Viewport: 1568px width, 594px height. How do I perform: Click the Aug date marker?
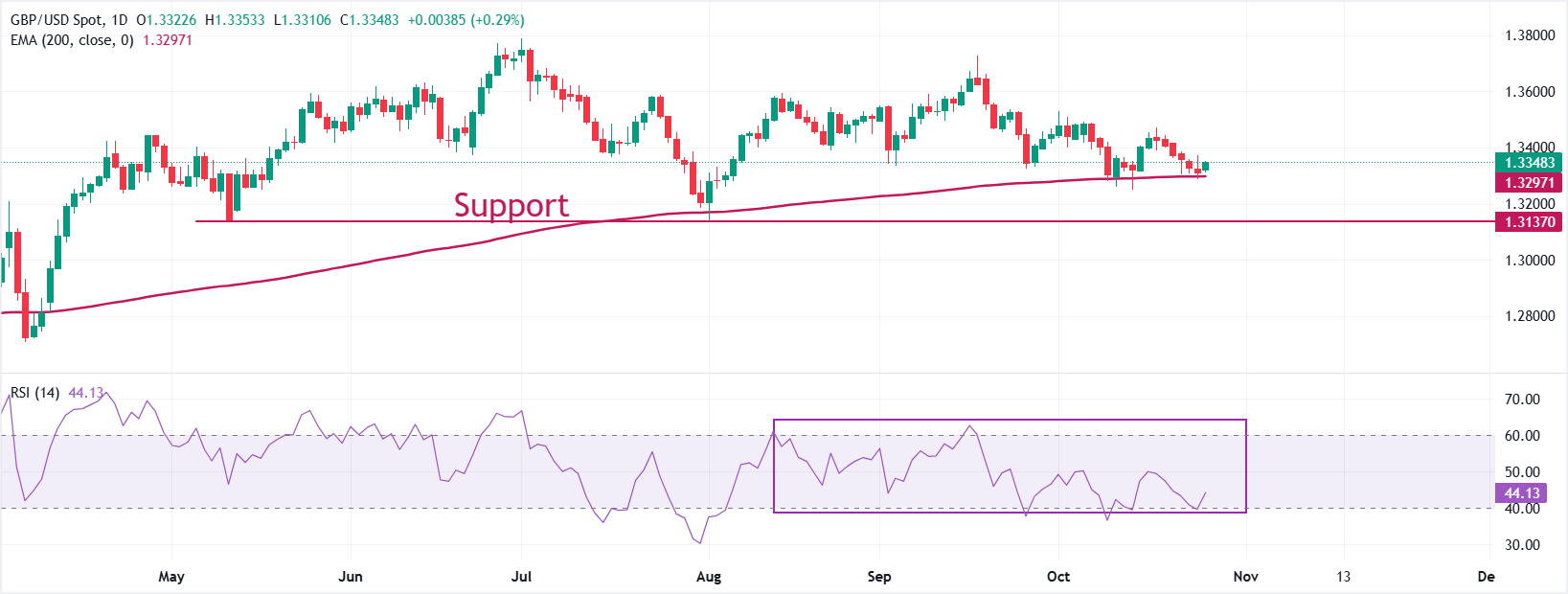[709, 577]
